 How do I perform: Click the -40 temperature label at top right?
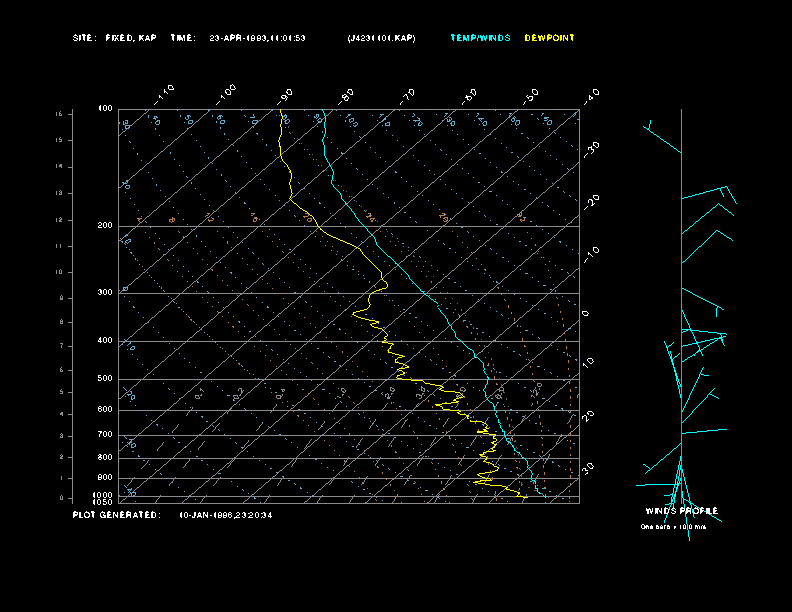pos(591,95)
